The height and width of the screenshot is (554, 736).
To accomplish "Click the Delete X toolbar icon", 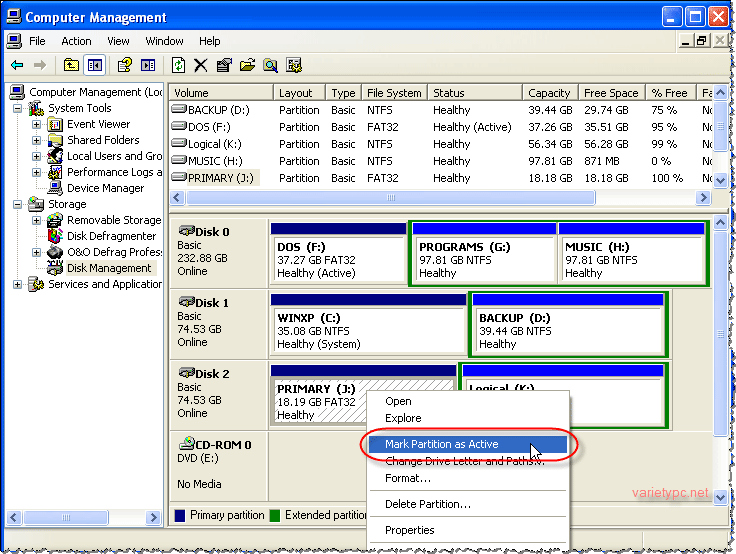I will tap(201, 65).
